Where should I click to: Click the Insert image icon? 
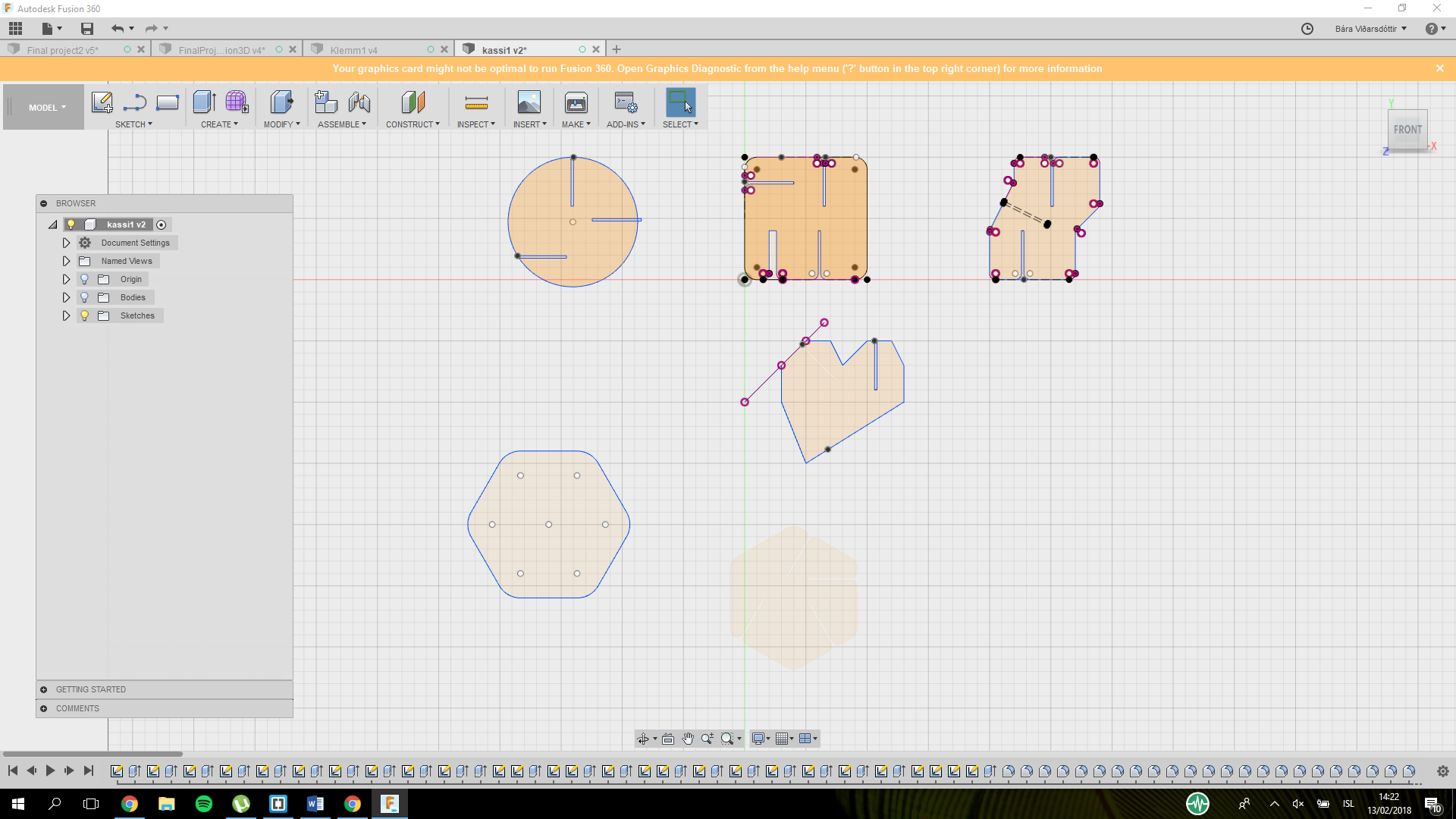tap(529, 102)
